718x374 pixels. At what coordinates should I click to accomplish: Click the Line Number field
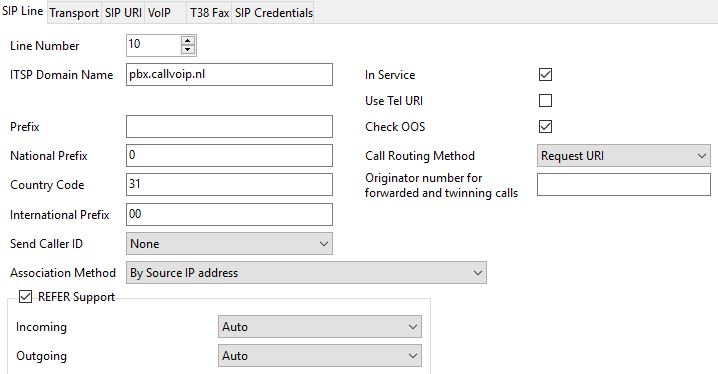154,45
